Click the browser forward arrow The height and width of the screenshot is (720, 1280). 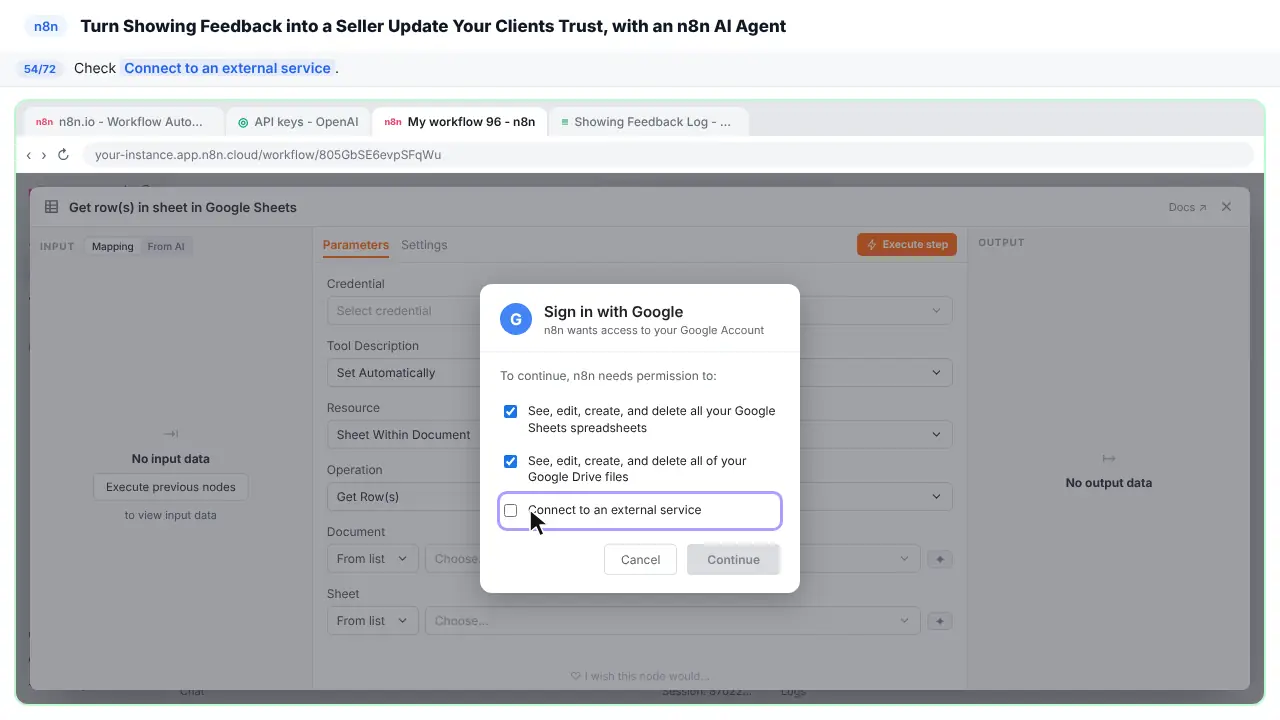(44, 155)
